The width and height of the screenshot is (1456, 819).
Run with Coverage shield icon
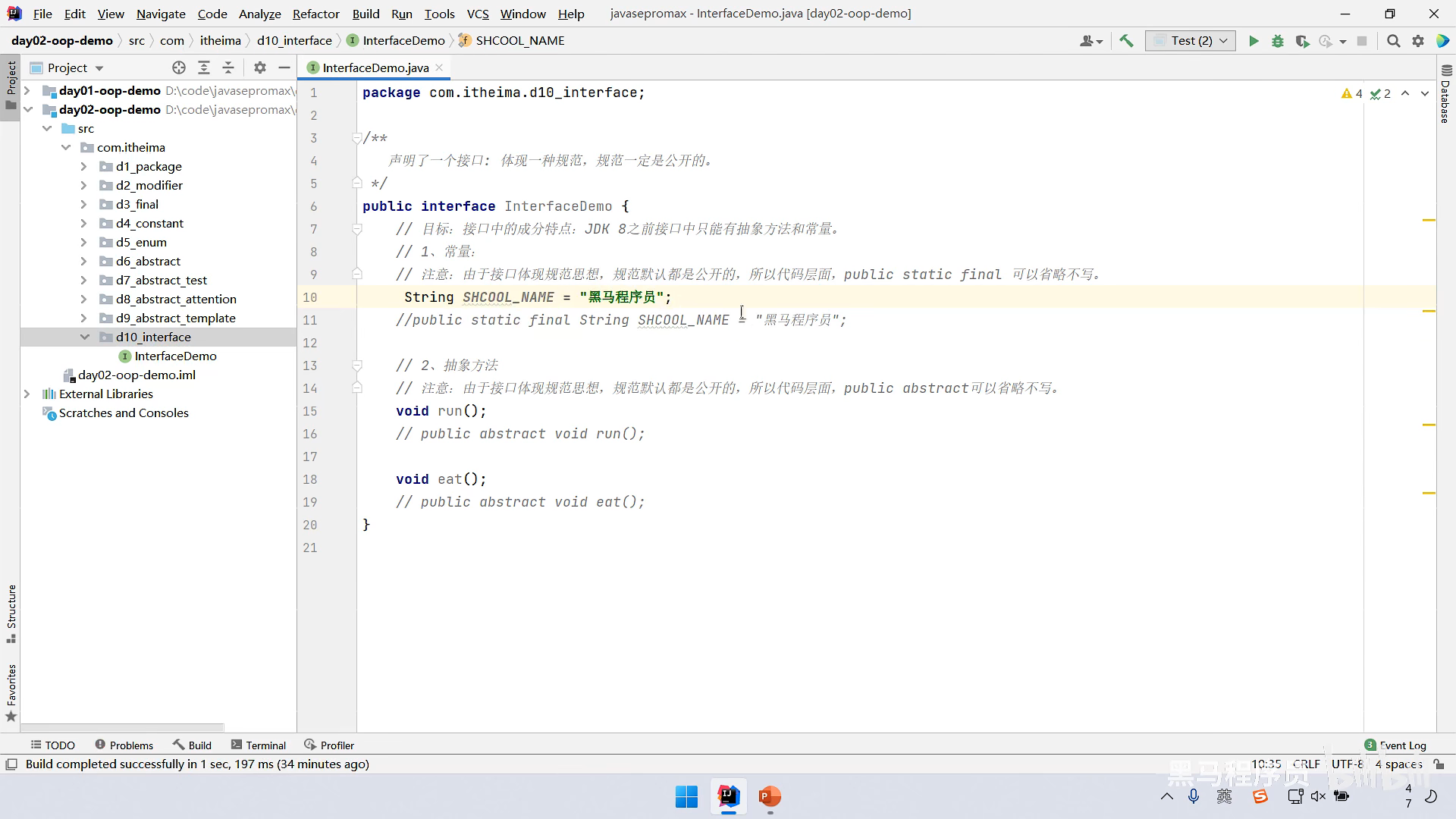click(1302, 41)
